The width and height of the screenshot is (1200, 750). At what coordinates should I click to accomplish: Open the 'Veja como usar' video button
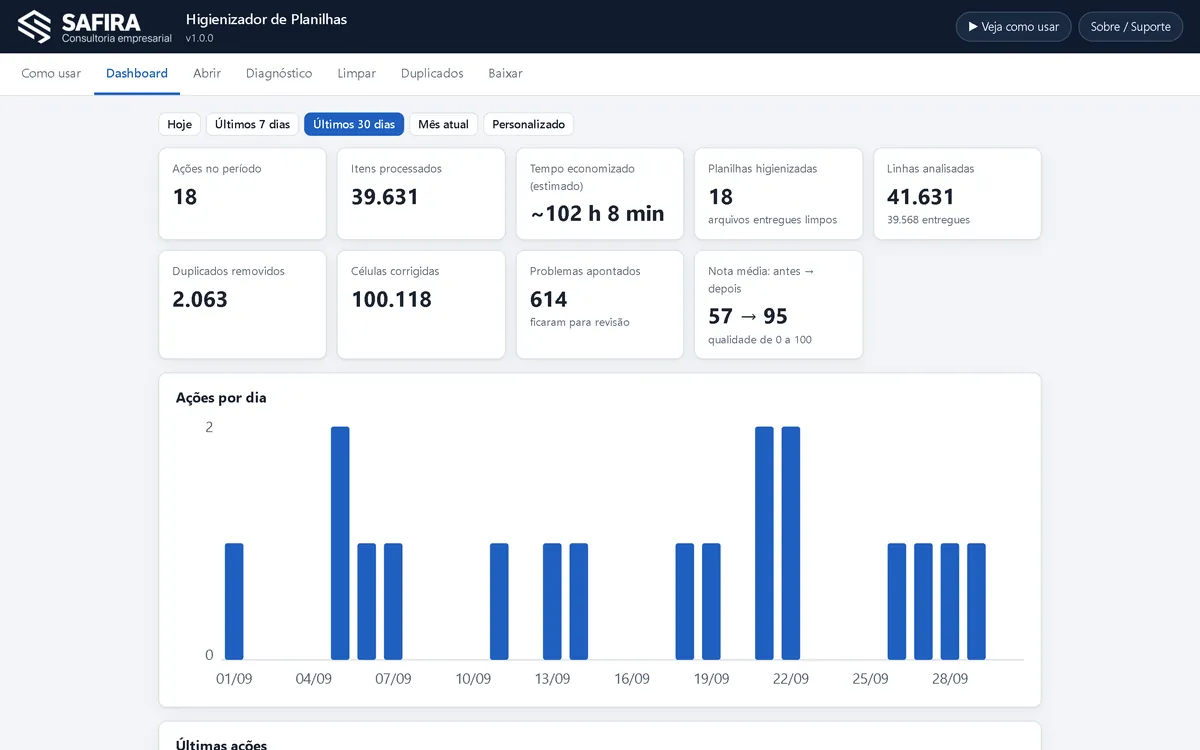click(x=1013, y=27)
